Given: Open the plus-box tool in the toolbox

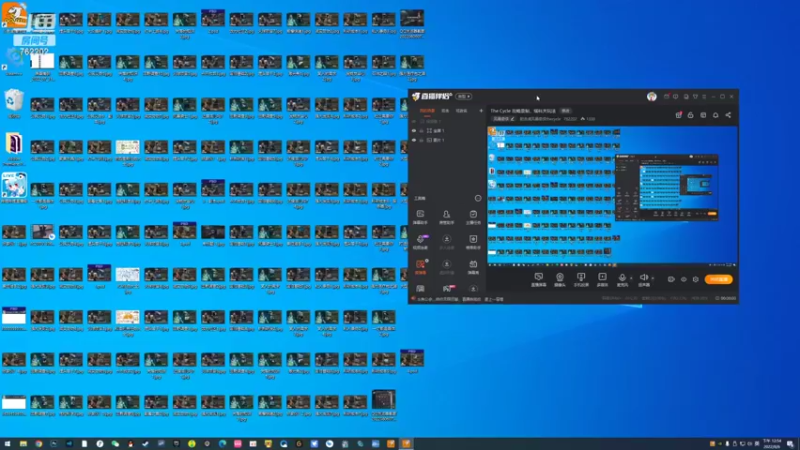Looking at the screenshot, I should pyautogui.click(x=473, y=242).
